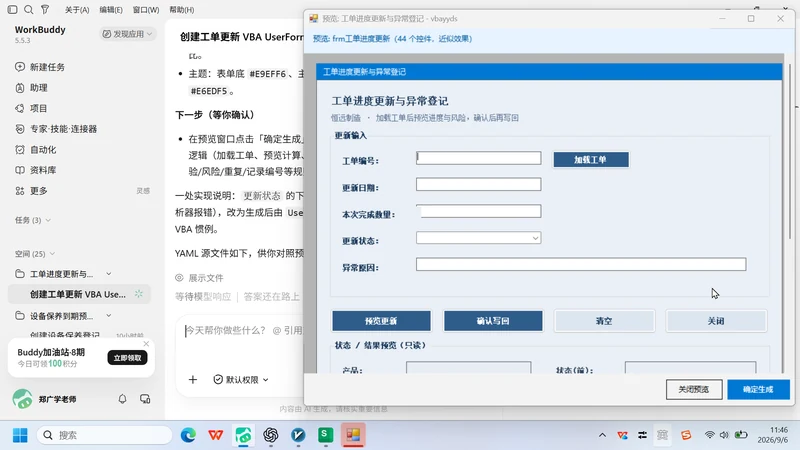Click the chat input box 今天帮你做些什么
Viewport: 800px width, 450px height.
click(243, 331)
